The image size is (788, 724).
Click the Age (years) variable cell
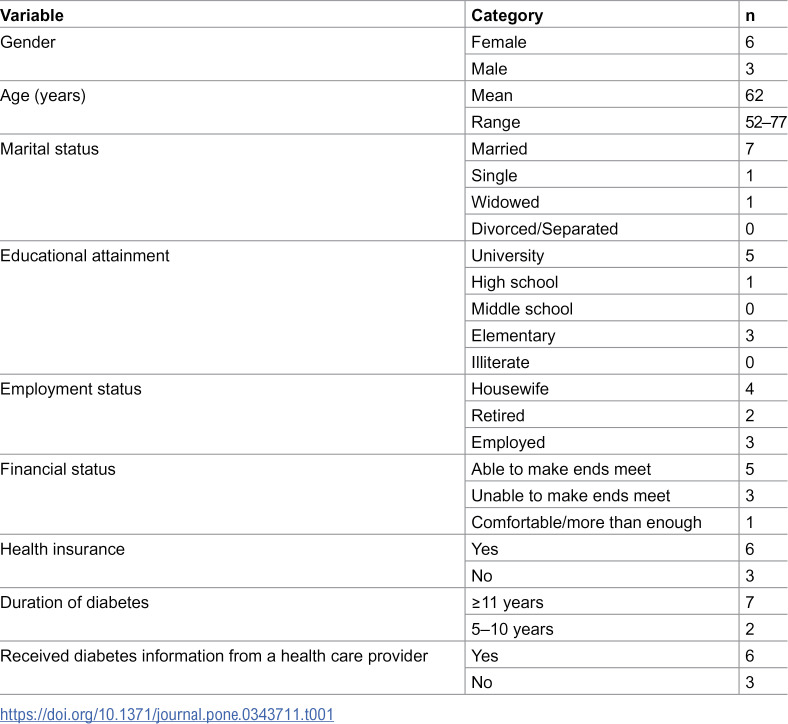[x=43, y=95]
